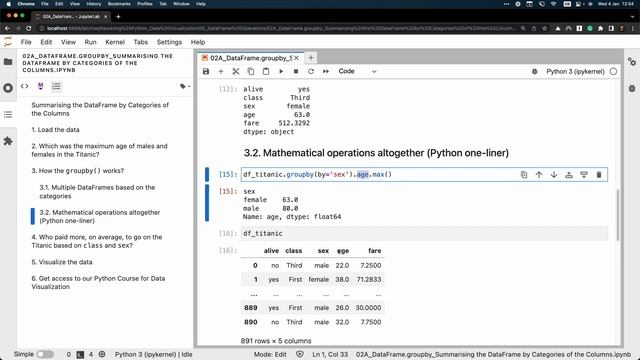Image resolution: width=640 pixels, height=360 pixels.
Task: Click the kernel status circle indicator
Action: tap(613, 71)
